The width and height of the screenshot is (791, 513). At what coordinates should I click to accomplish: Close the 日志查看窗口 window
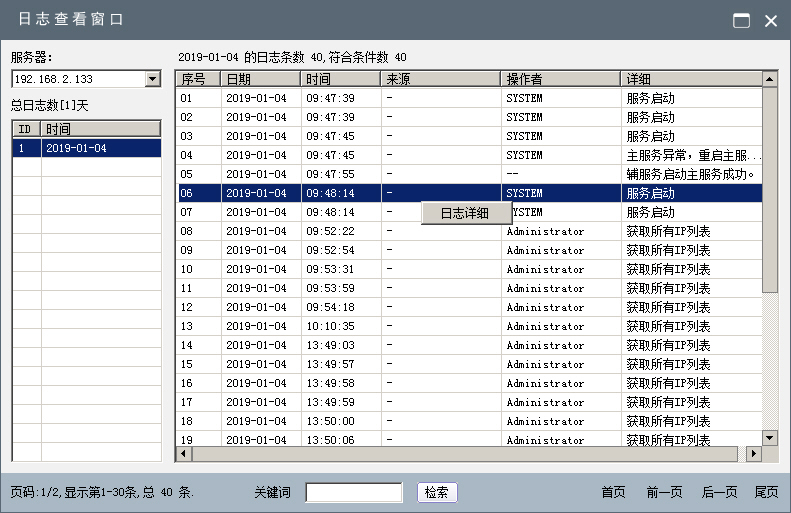(771, 20)
